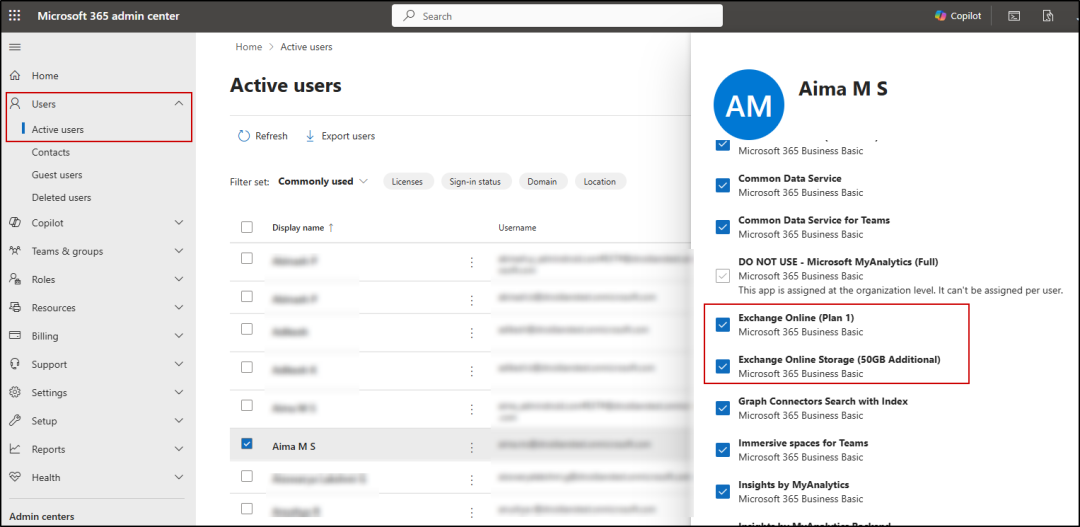This screenshot has height=527, width=1080.
Task: Uncheck Common Data Service checkbox
Action: tap(723, 185)
